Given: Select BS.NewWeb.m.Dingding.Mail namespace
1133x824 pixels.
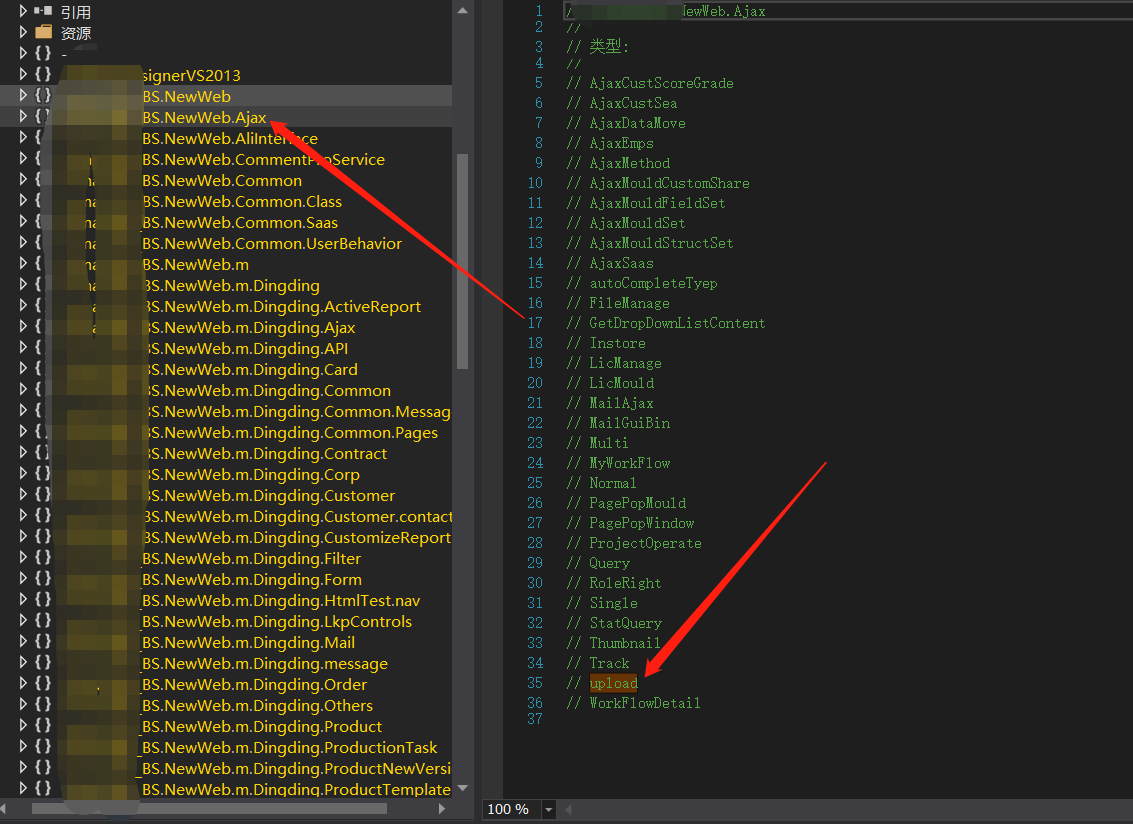Looking at the screenshot, I should [x=249, y=642].
